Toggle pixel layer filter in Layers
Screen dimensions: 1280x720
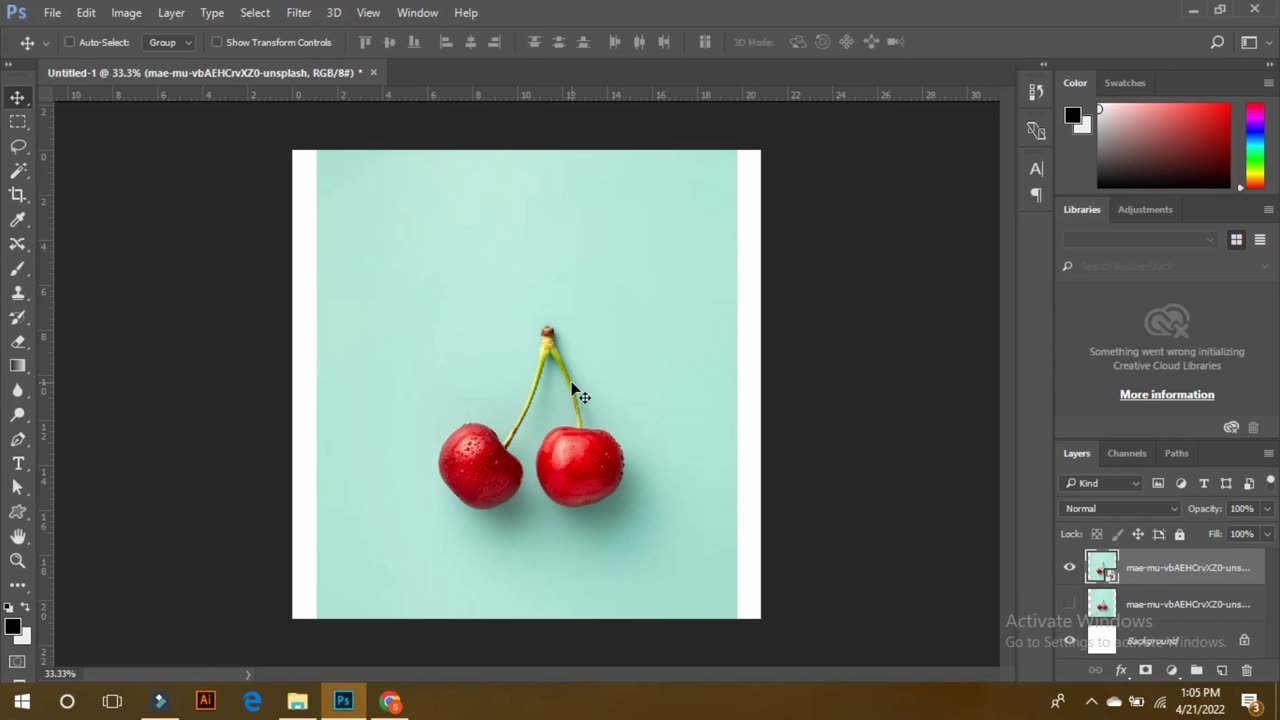pyautogui.click(x=1158, y=483)
